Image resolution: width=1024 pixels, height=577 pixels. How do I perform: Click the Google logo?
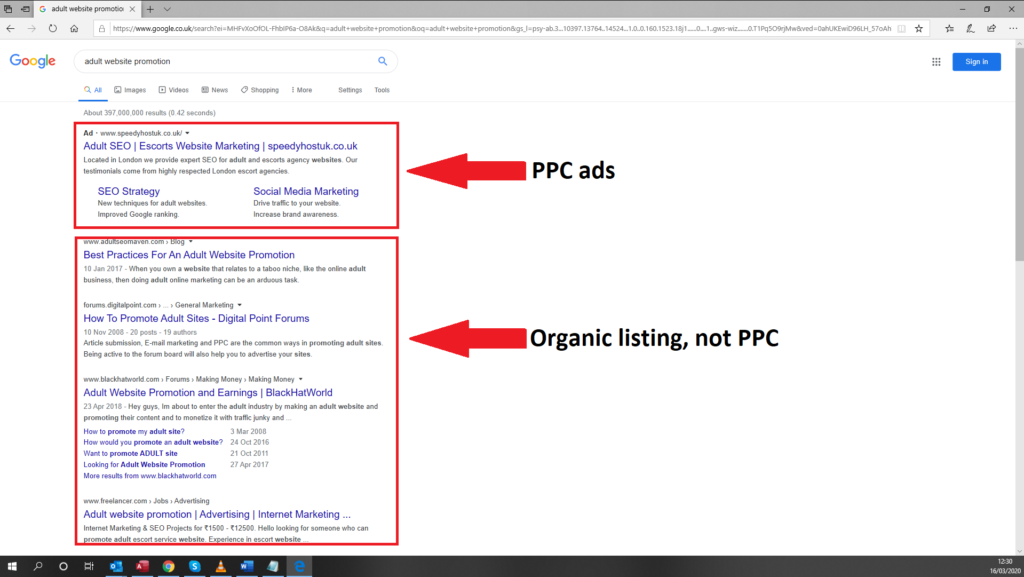[x=33, y=61]
